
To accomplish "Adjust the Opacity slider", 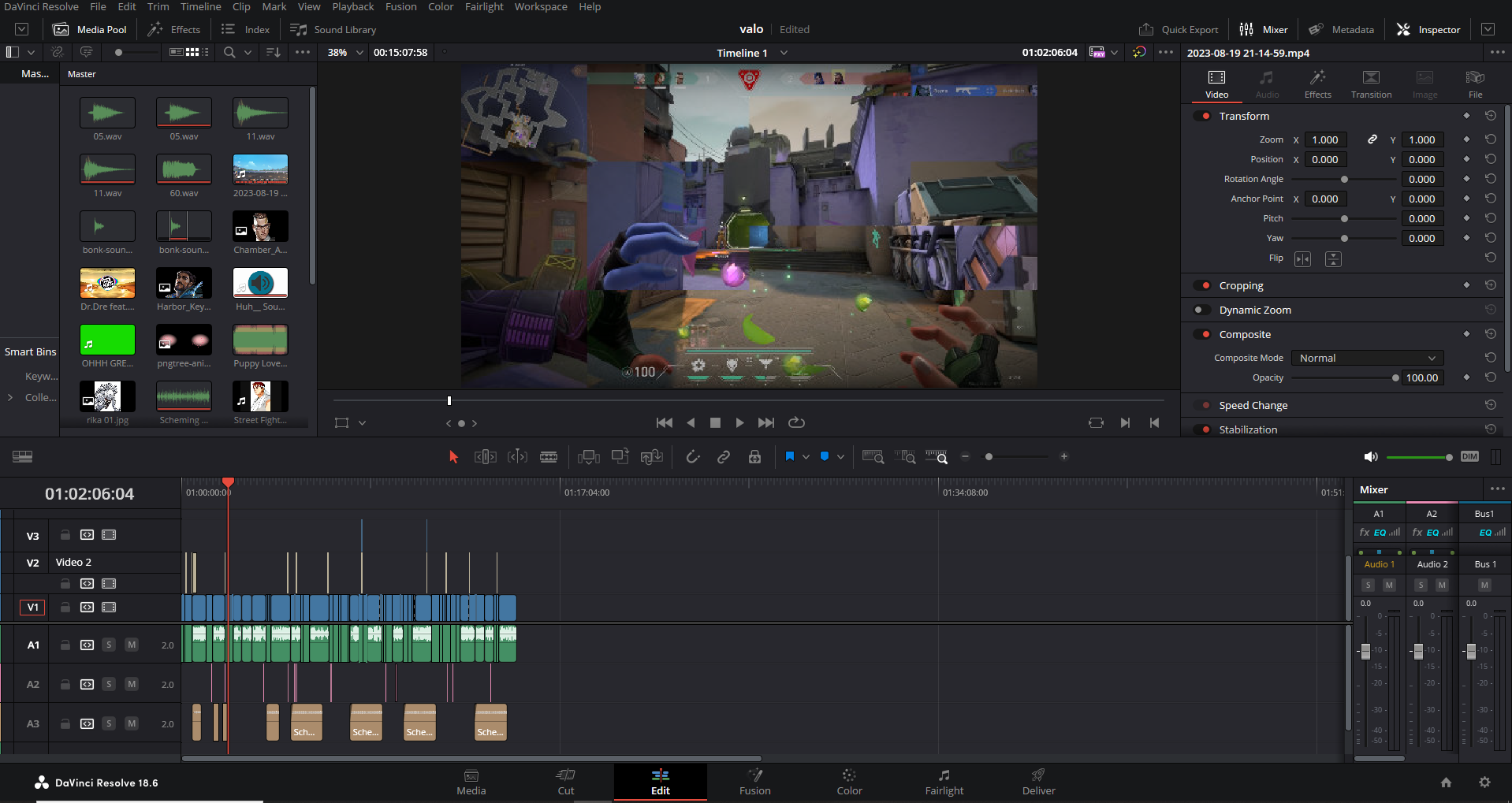I will click(1343, 378).
